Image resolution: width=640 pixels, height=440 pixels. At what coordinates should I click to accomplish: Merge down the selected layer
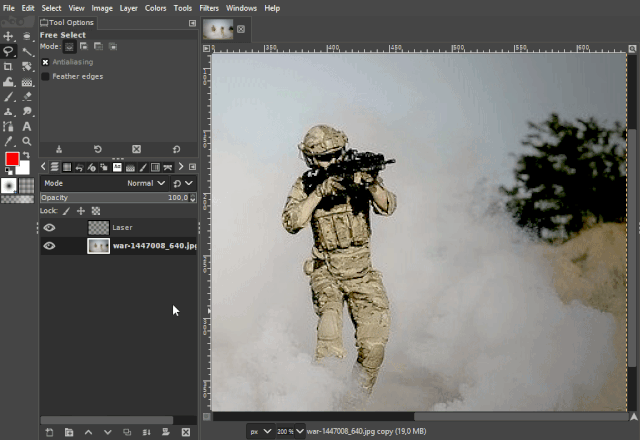[x=147, y=432]
